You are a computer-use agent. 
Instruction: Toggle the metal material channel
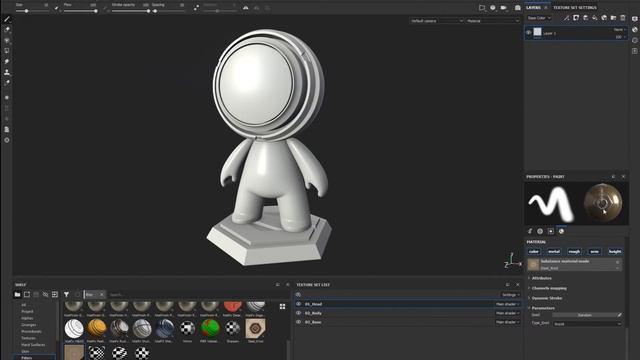554,251
